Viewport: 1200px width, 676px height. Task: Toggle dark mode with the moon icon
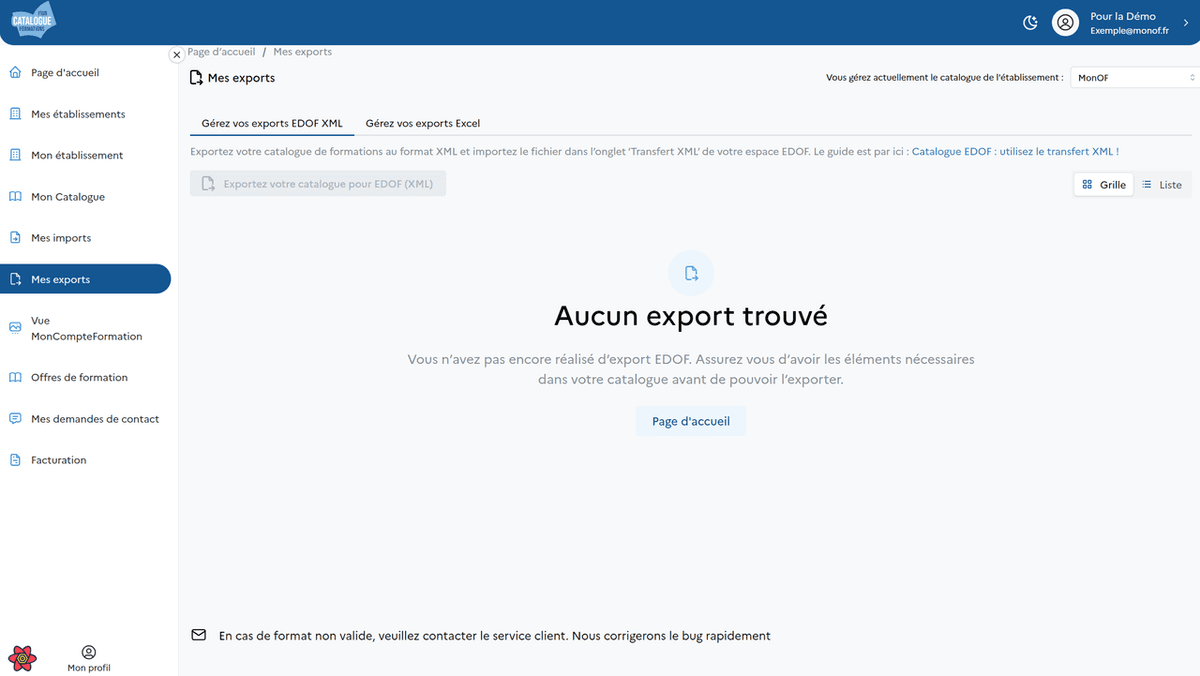[x=1030, y=22]
